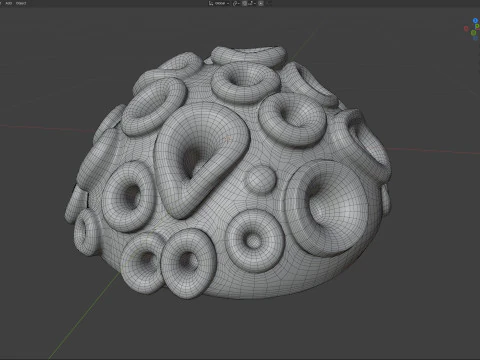Toggle the snapping magnet button
Viewport: 480px width, 360px height.
tap(244, 3)
